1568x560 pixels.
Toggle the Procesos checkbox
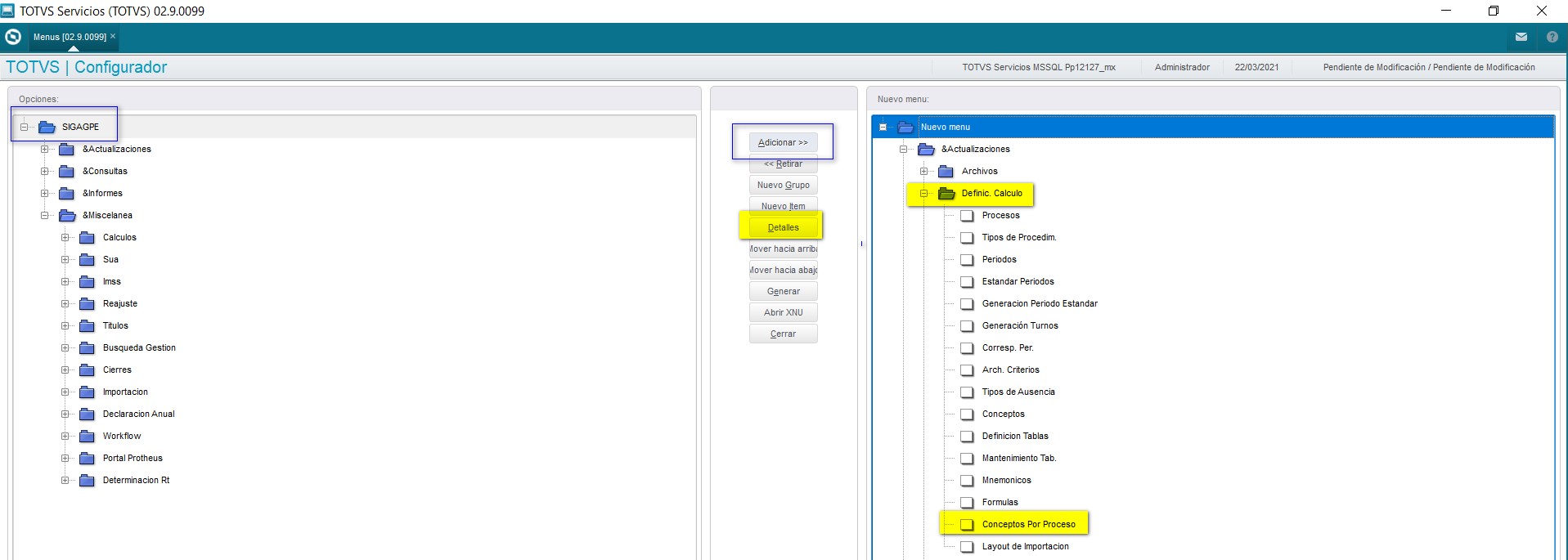[967, 216]
